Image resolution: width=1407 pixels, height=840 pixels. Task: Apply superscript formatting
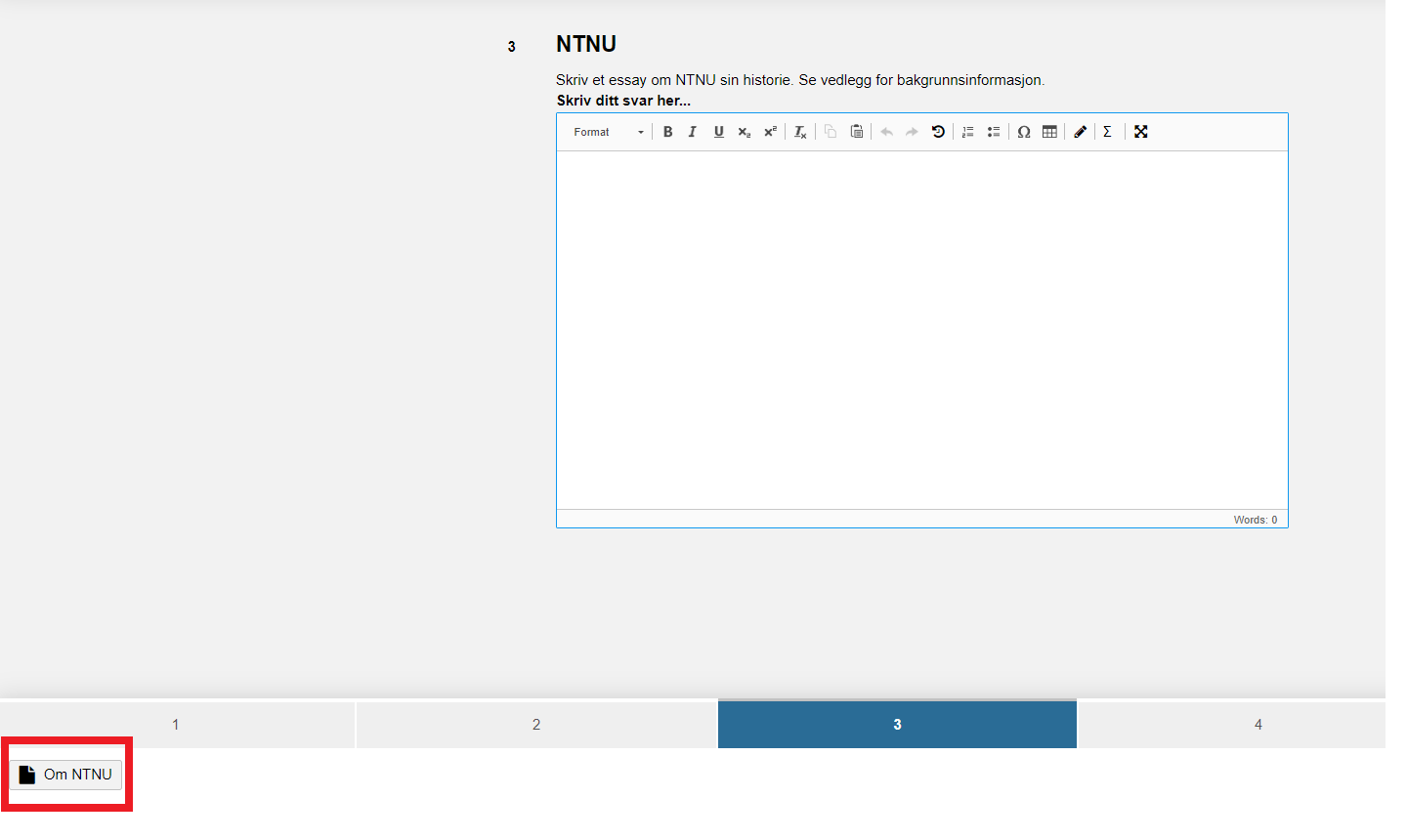[770, 132]
